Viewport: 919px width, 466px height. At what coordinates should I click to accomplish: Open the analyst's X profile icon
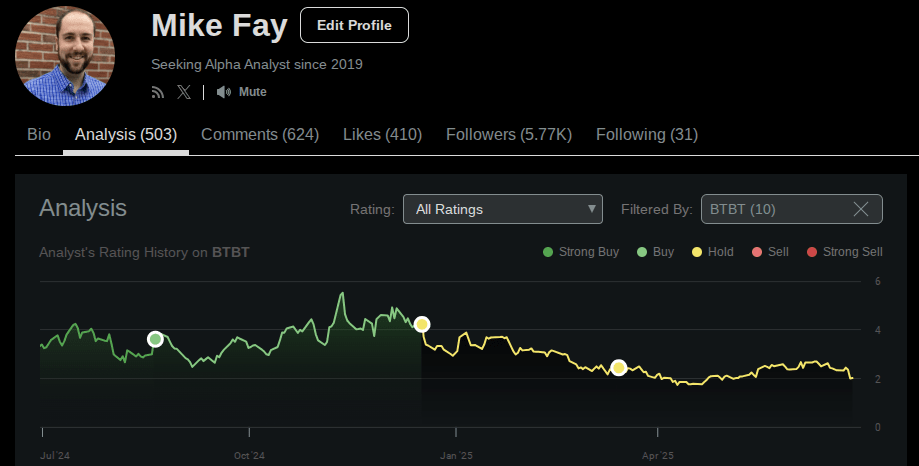click(184, 92)
